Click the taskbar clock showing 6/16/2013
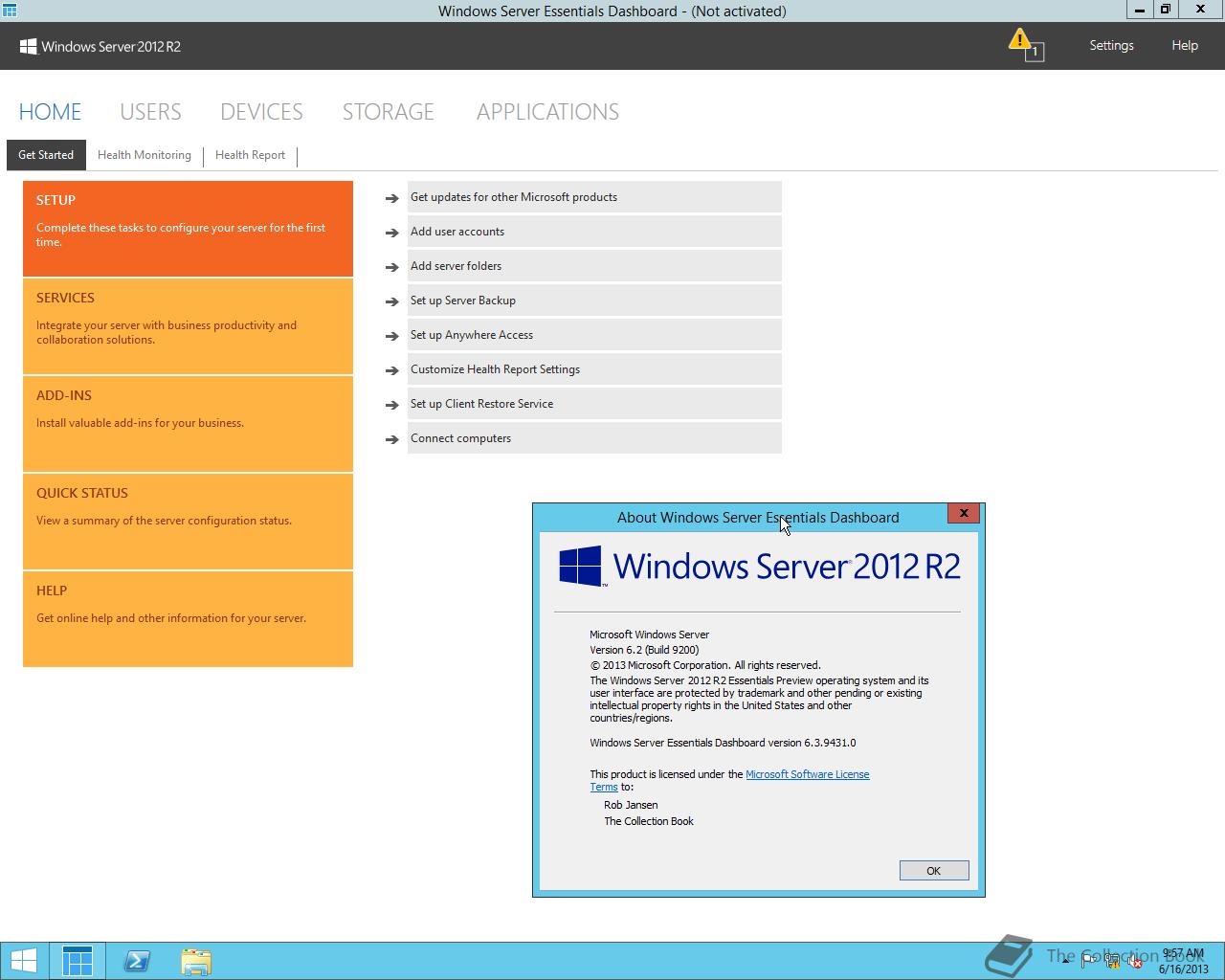The image size is (1225, 980). [1184, 961]
